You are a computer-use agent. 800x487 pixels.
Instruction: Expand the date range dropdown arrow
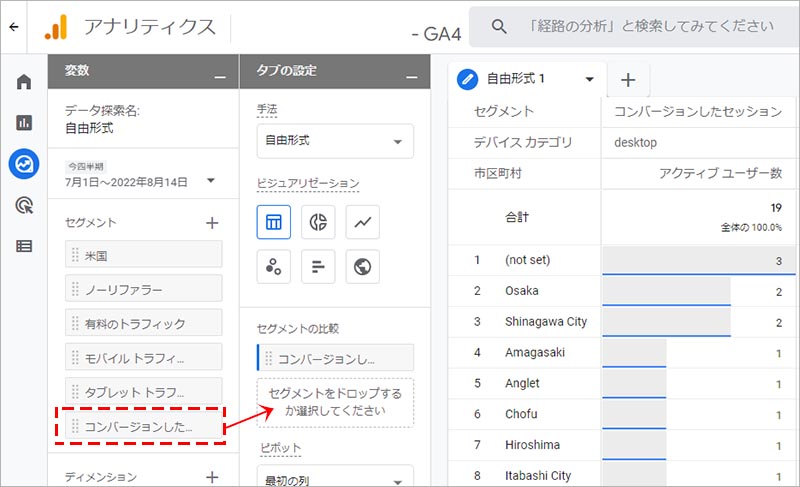tap(211, 181)
